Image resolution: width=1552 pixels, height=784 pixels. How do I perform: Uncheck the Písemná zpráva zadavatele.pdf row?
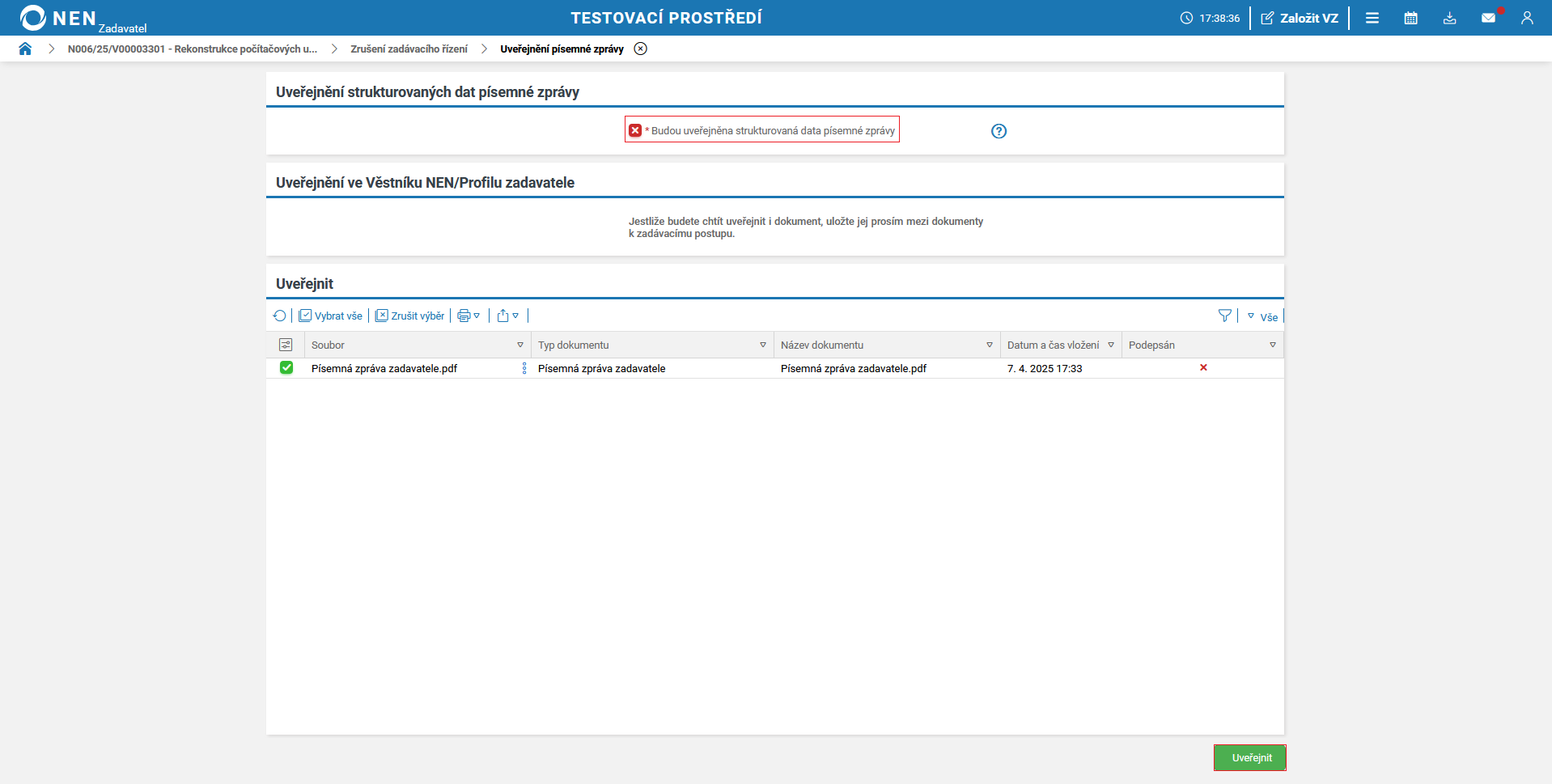click(x=286, y=368)
